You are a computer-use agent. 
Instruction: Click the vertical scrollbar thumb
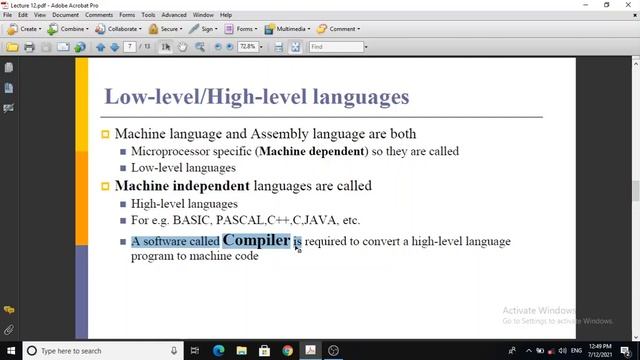[x=636, y=191]
